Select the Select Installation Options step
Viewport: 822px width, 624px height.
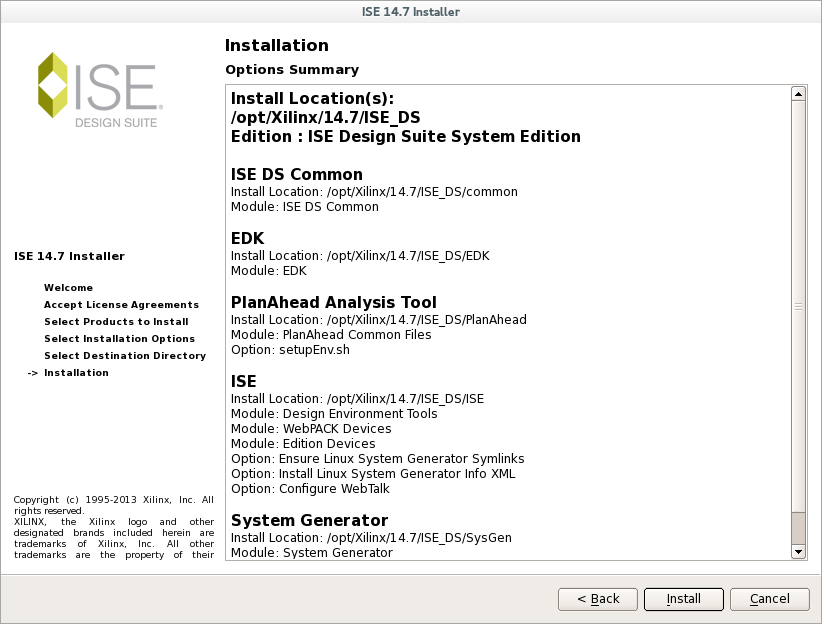coord(120,339)
